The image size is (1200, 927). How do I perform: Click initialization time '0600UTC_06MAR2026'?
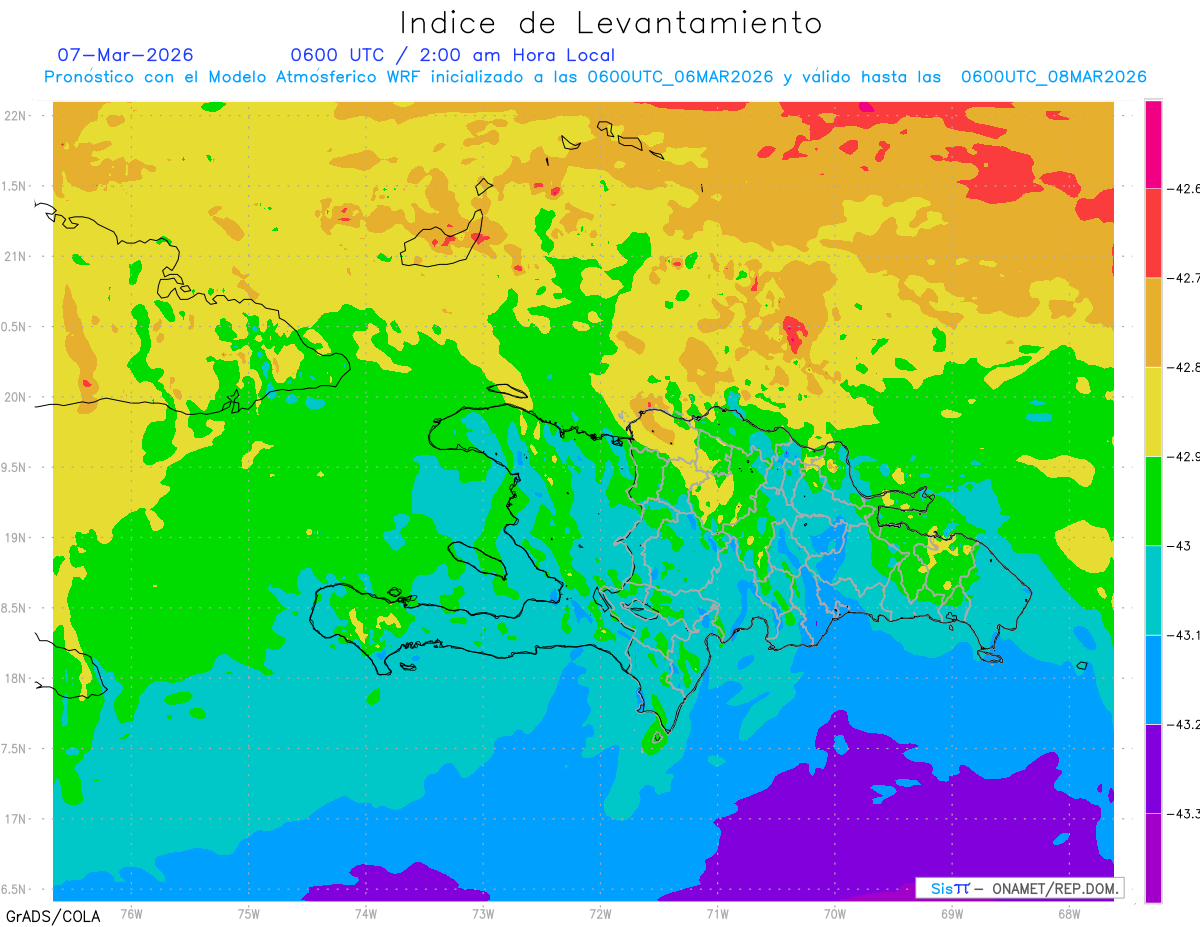click(x=680, y=77)
